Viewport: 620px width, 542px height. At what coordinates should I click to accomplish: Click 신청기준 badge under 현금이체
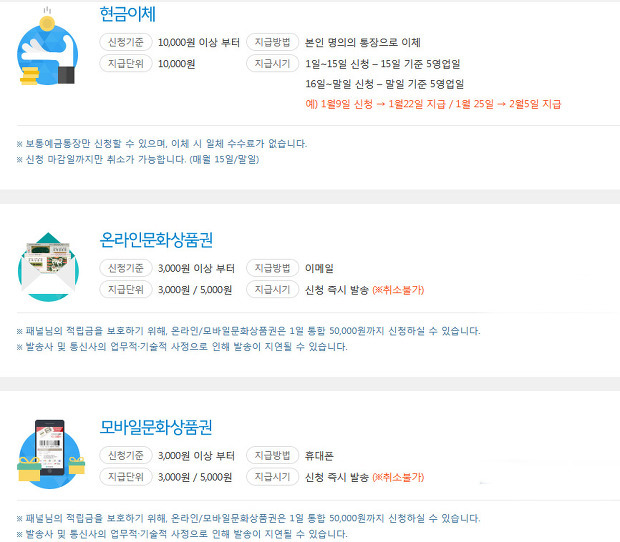[x=126, y=42]
